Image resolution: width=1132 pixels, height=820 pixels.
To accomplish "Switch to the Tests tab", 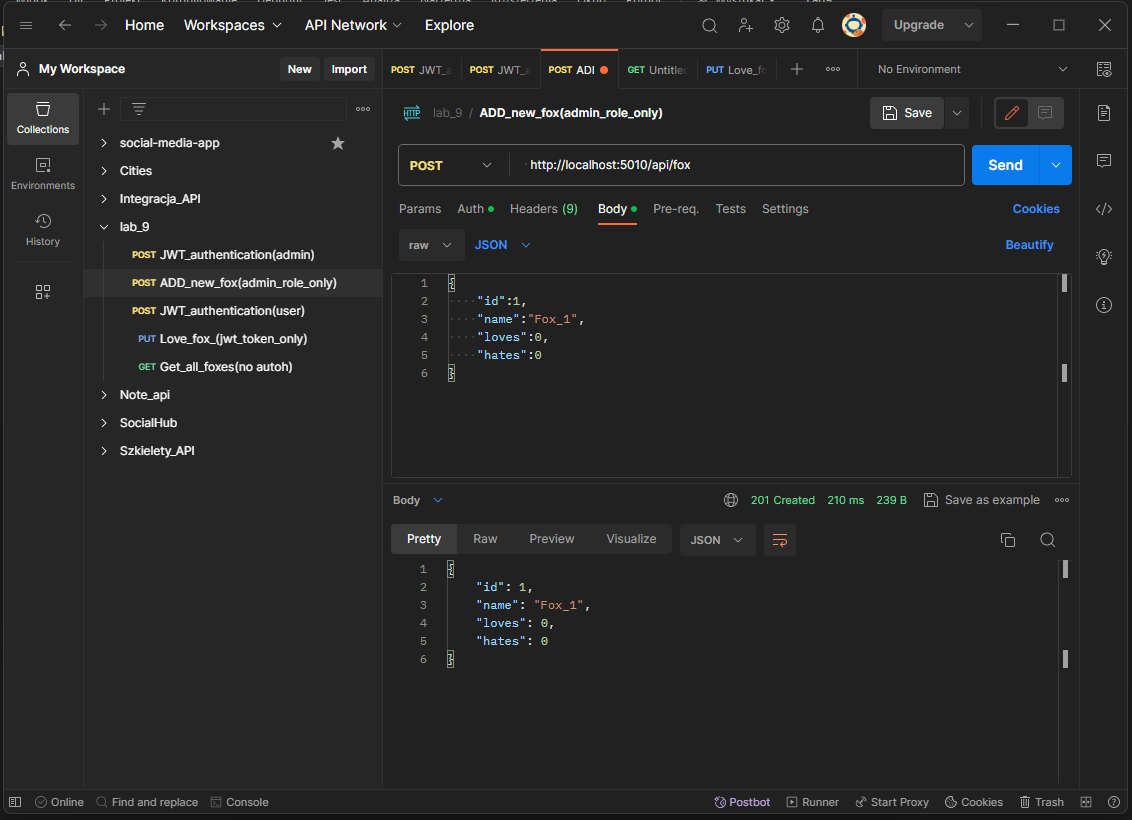I will 731,209.
